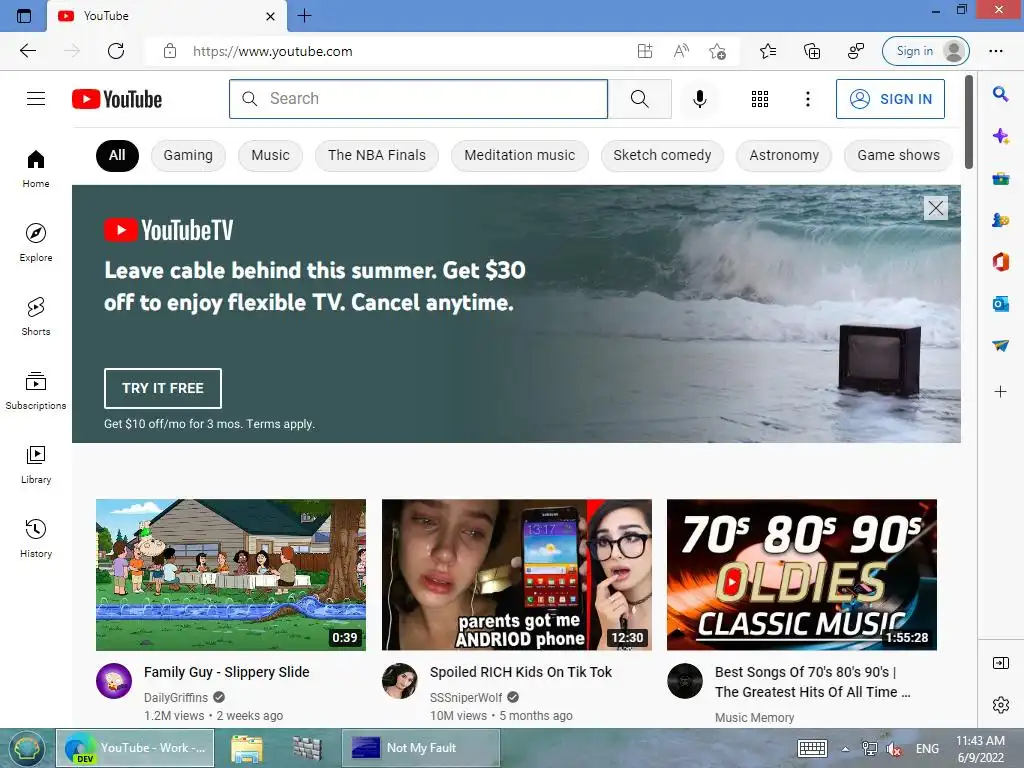Click the browser address bar URL
Image resolution: width=1024 pixels, height=768 pixels.
point(272,51)
